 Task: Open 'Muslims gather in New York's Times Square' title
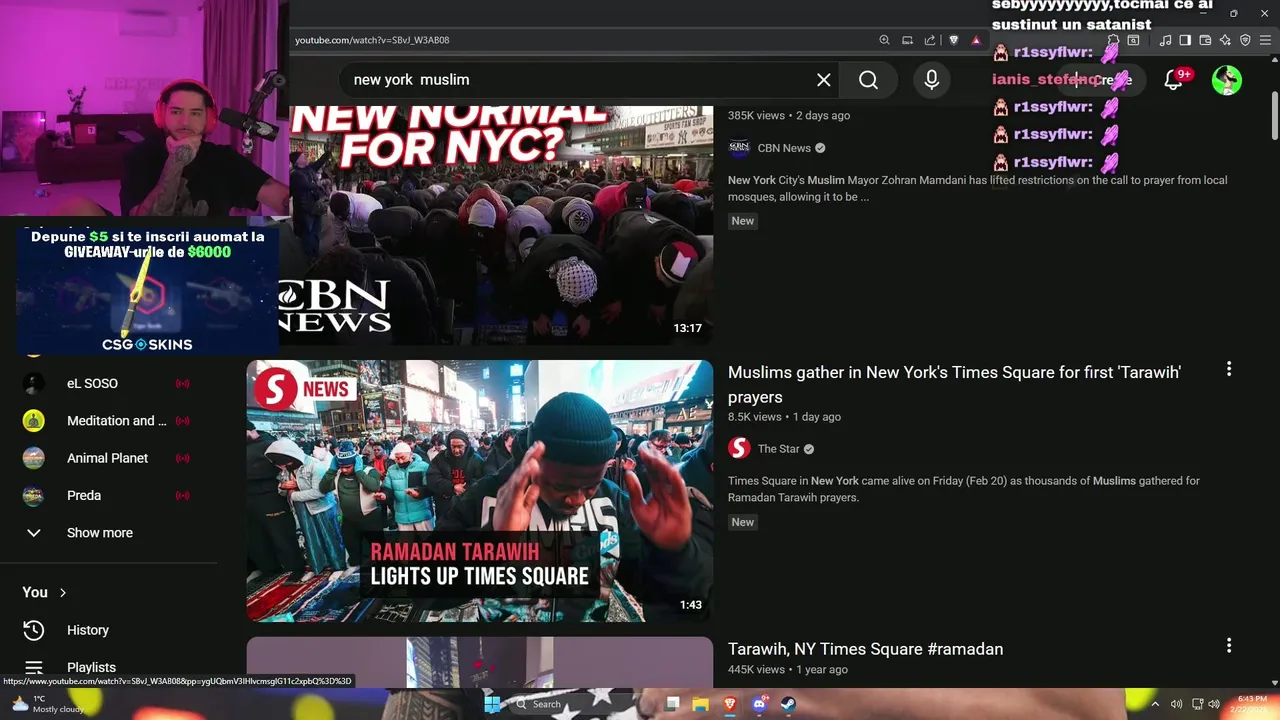(954, 384)
